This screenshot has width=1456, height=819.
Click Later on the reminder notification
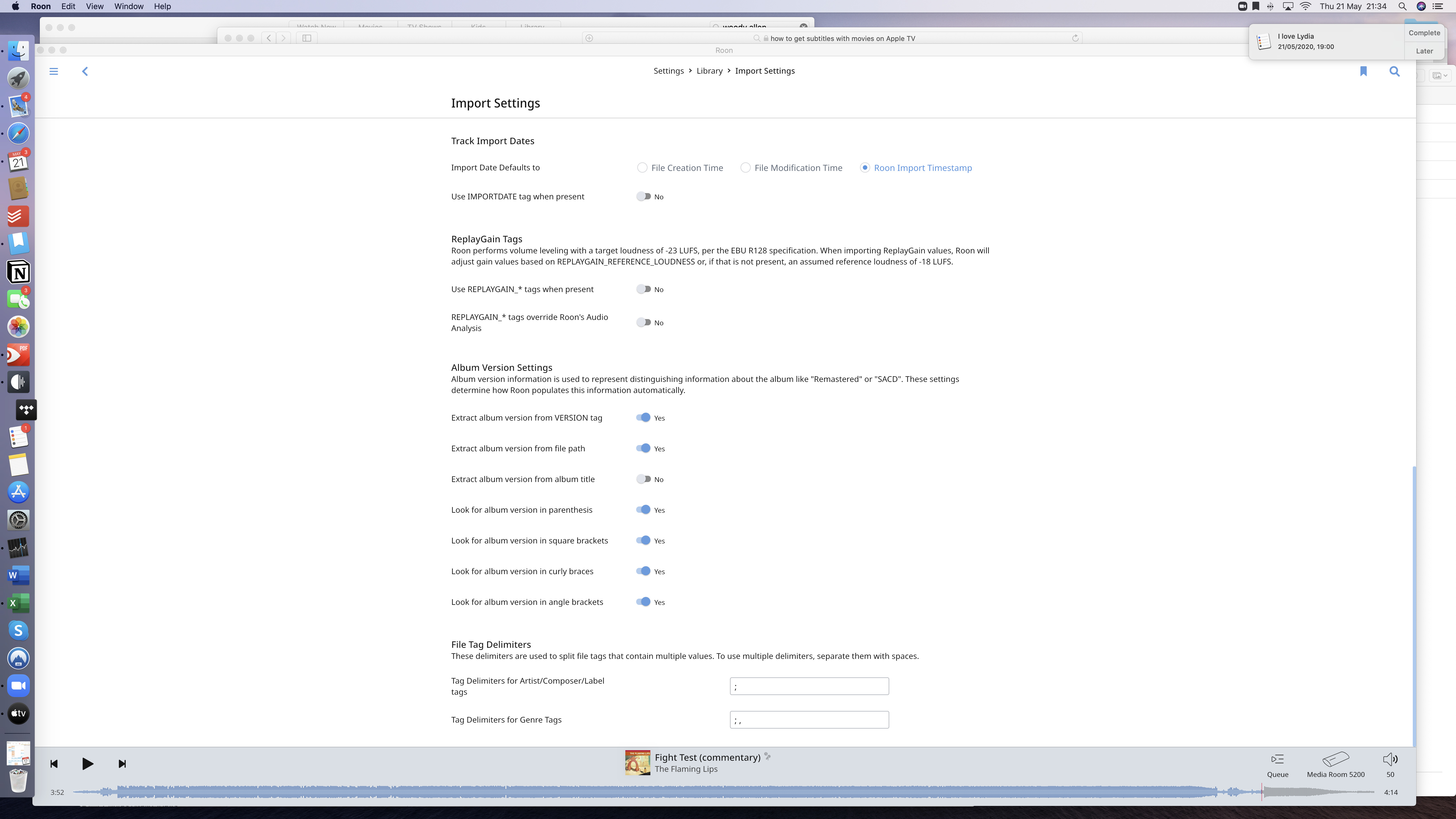click(1424, 51)
